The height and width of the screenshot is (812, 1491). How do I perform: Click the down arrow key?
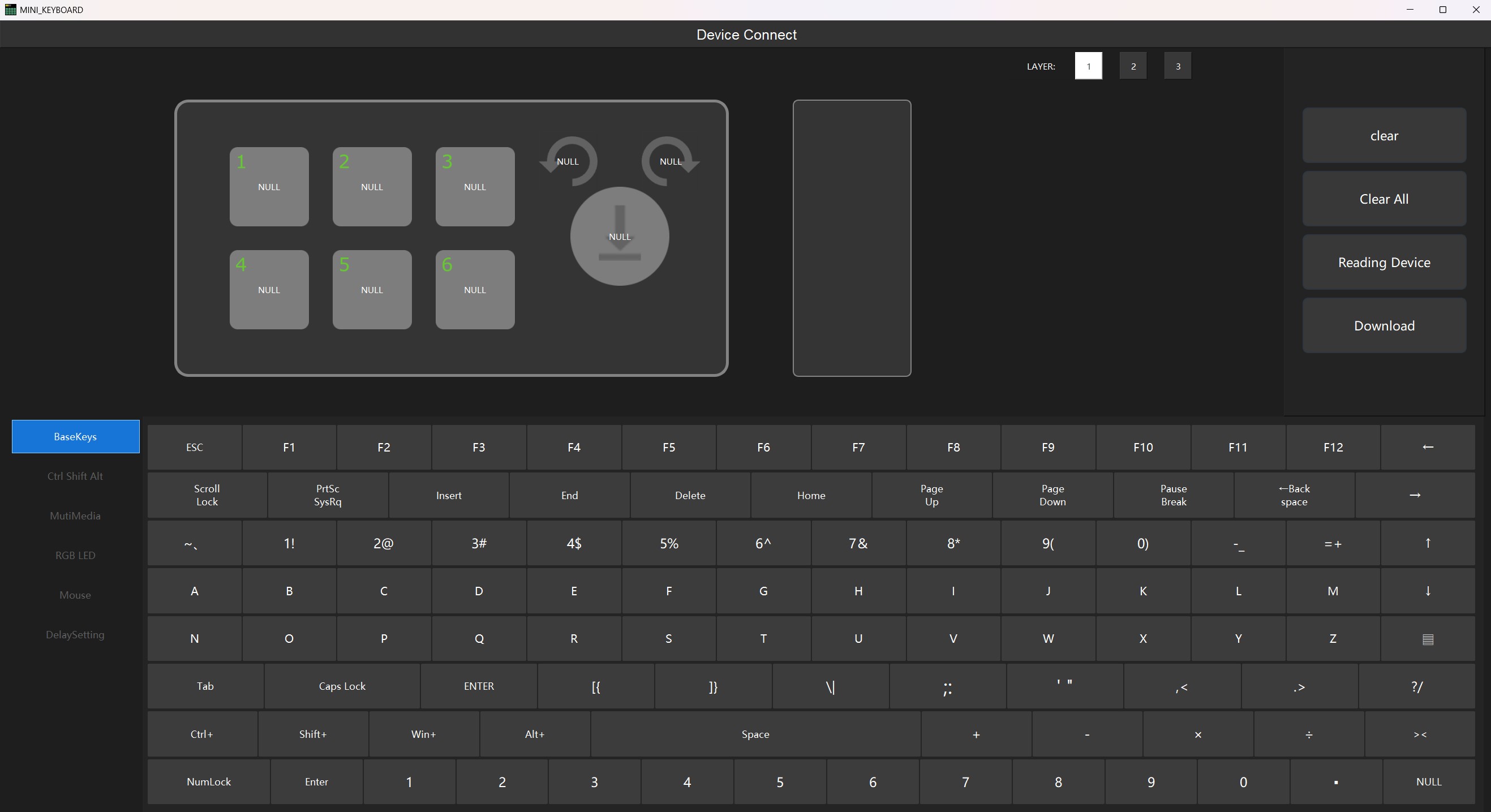click(1427, 590)
